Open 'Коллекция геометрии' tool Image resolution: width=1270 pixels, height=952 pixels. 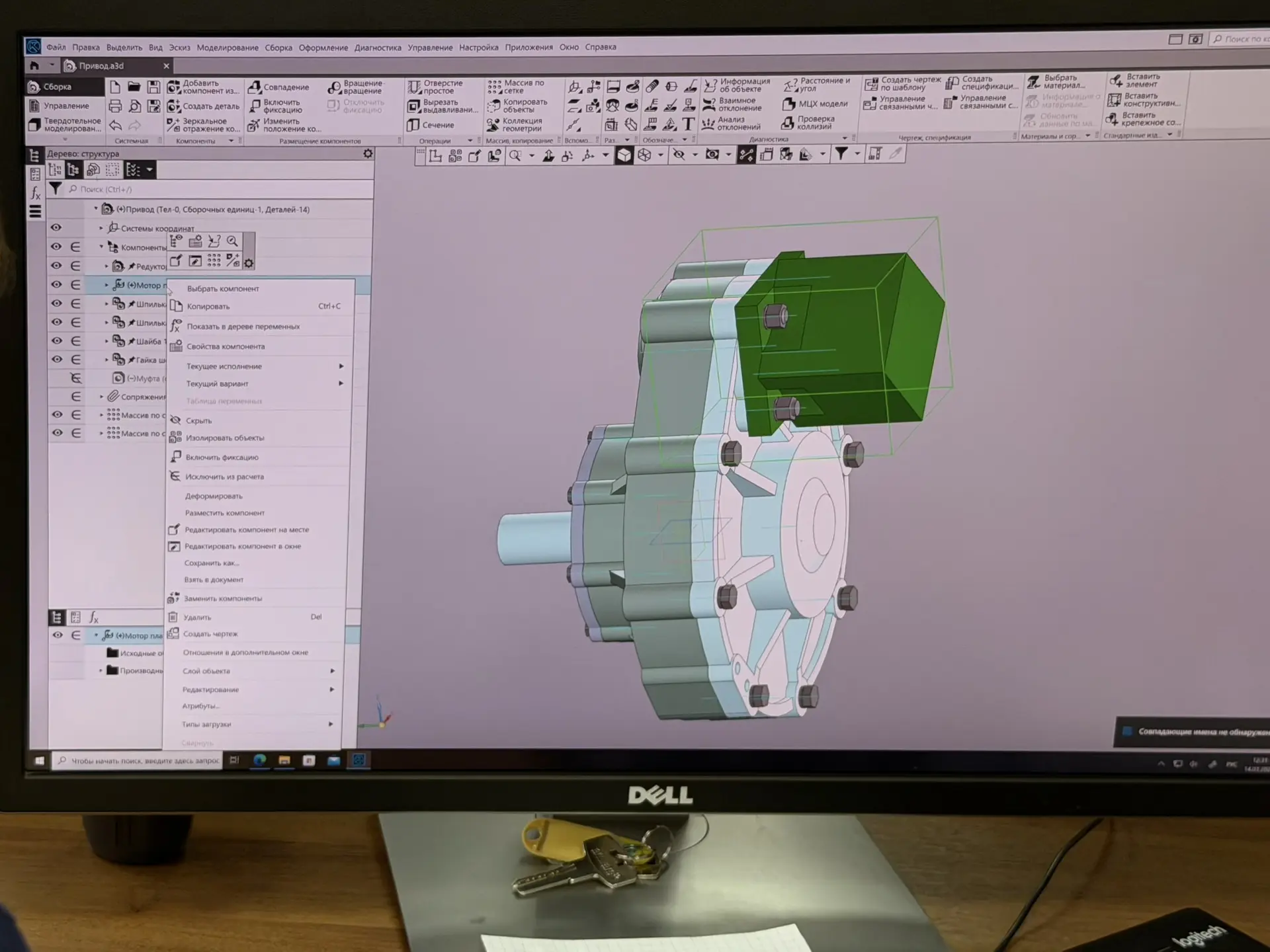click(515, 124)
